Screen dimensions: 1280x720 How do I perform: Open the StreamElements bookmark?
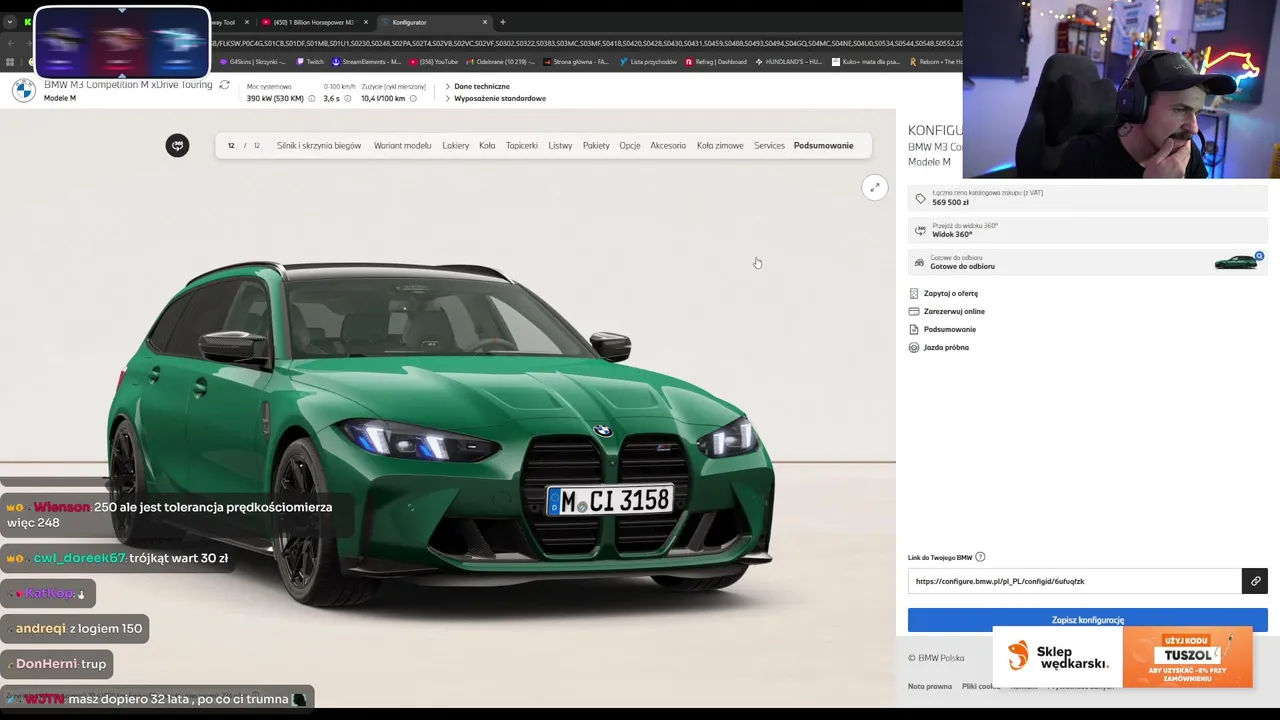click(x=367, y=62)
